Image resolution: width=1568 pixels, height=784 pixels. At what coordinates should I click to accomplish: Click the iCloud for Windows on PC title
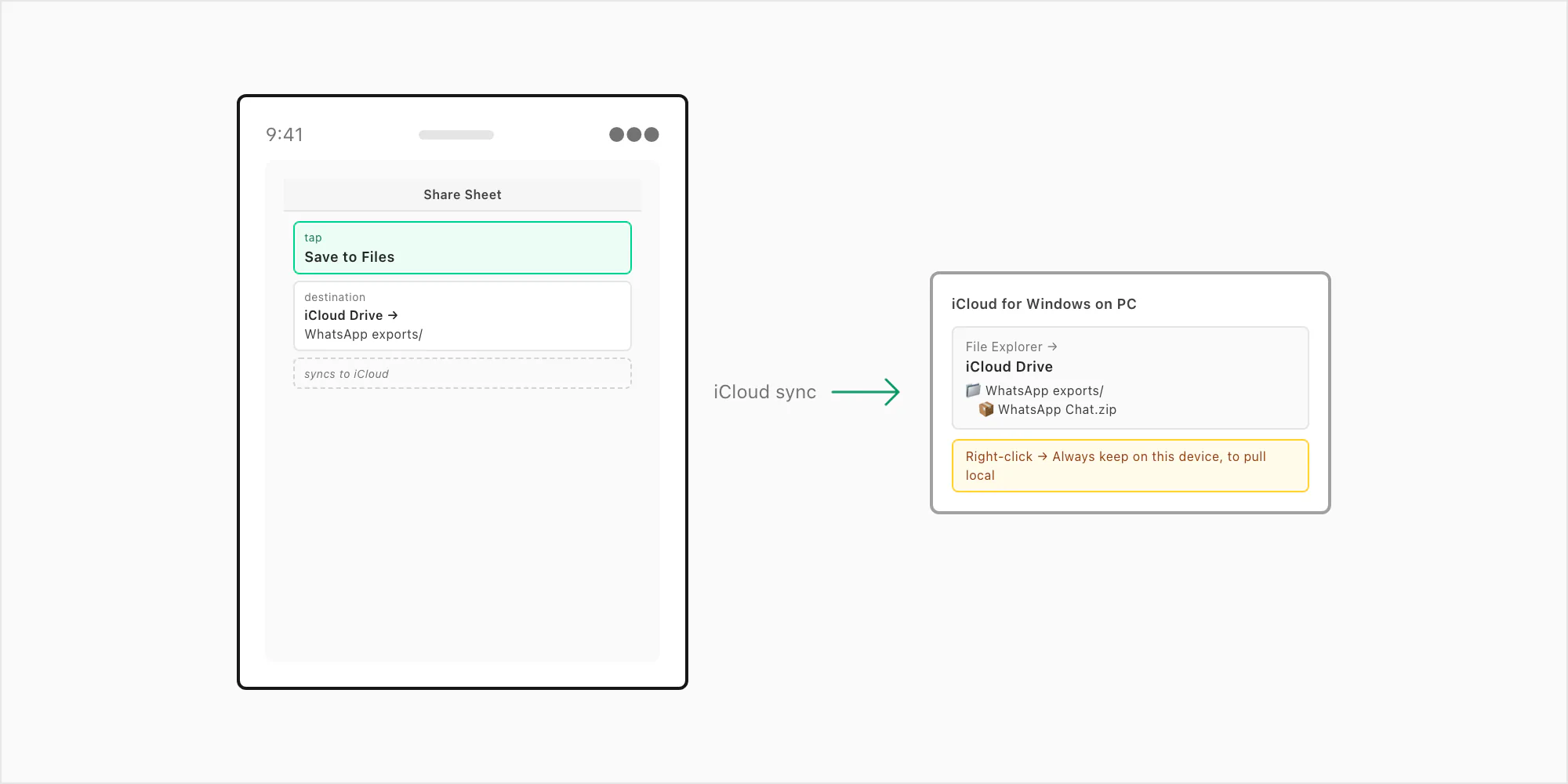click(1044, 304)
